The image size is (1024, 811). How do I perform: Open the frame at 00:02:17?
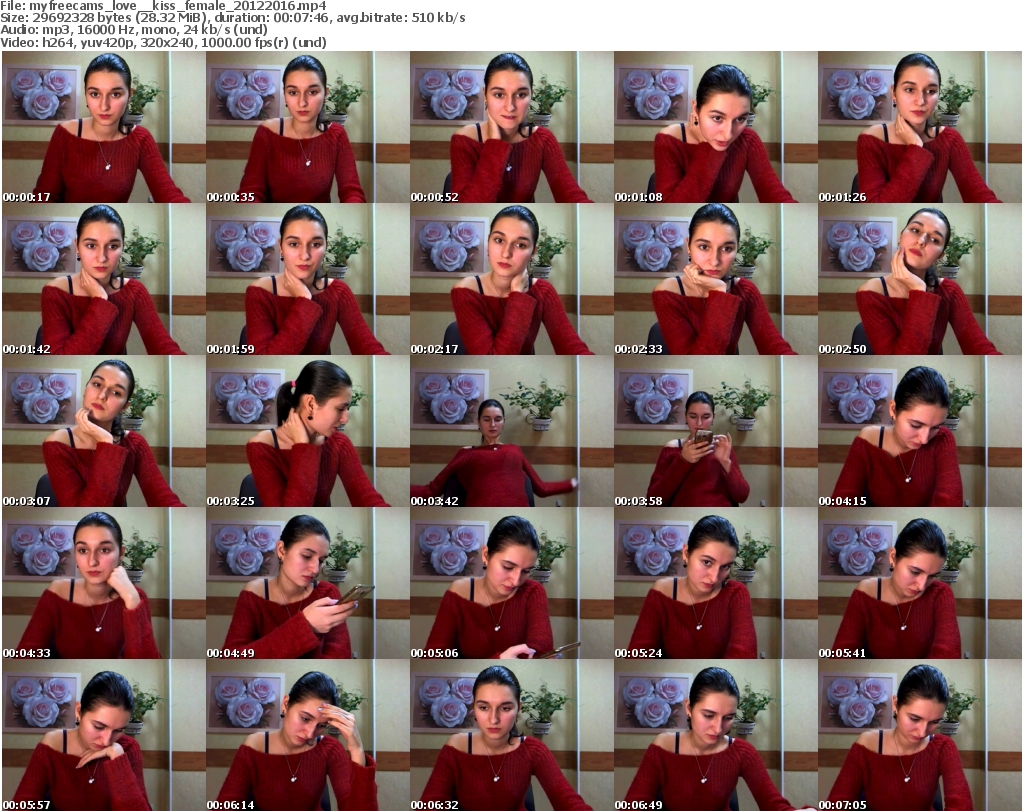coord(511,279)
